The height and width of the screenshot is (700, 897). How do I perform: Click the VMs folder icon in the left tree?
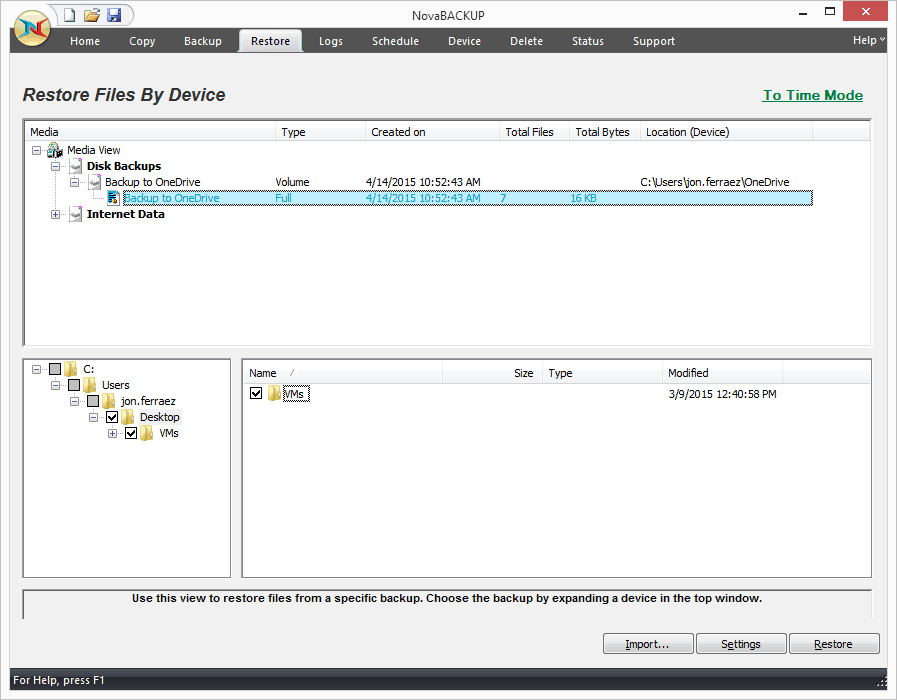(146, 433)
